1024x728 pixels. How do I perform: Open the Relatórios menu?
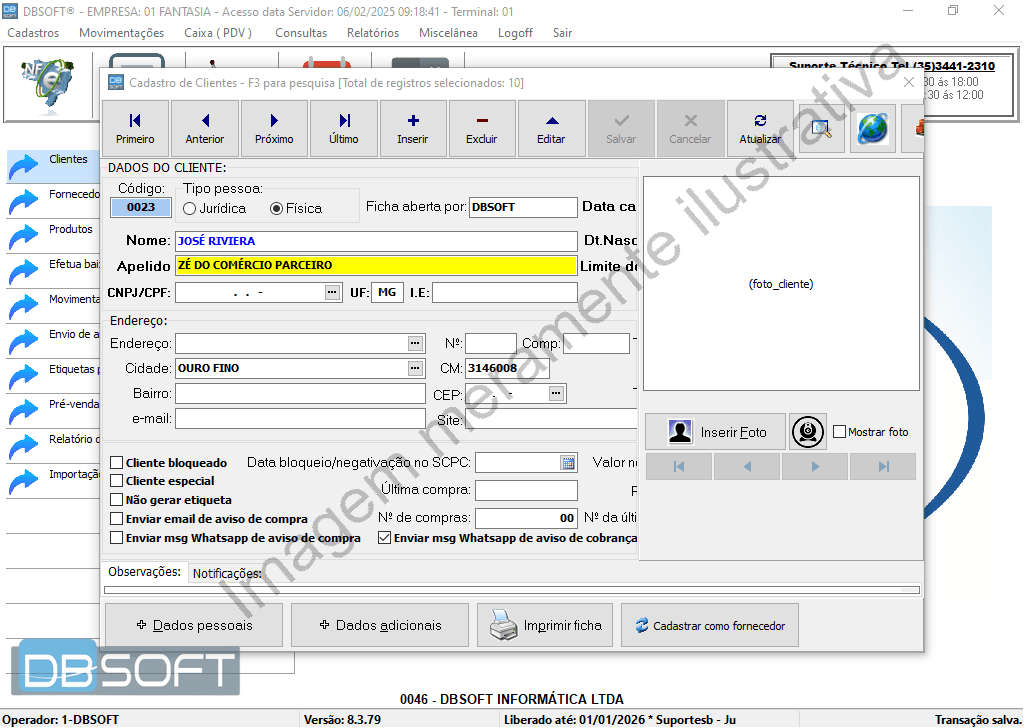click(x=372, y=33)
